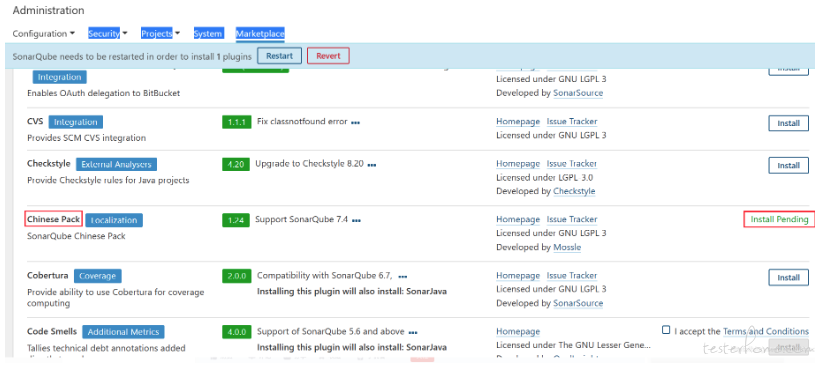Install the Cobertura plugin
Screen dimensions: 815x366
pos(788,278)
